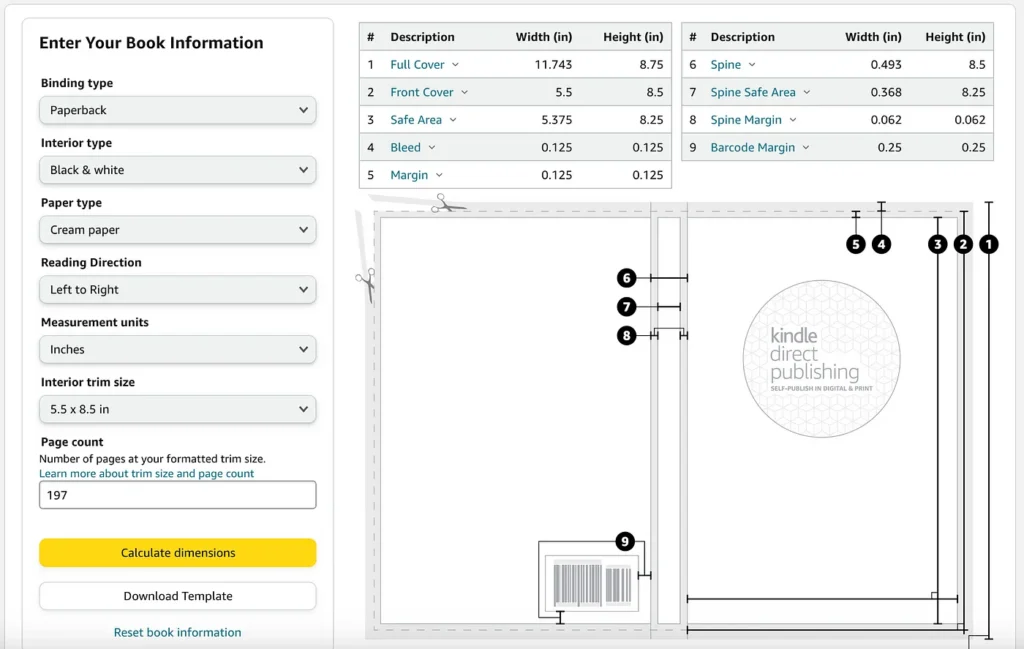1024x649 pixels.
Task: Click the Full Cover height value 8.75
Action: 651,65
